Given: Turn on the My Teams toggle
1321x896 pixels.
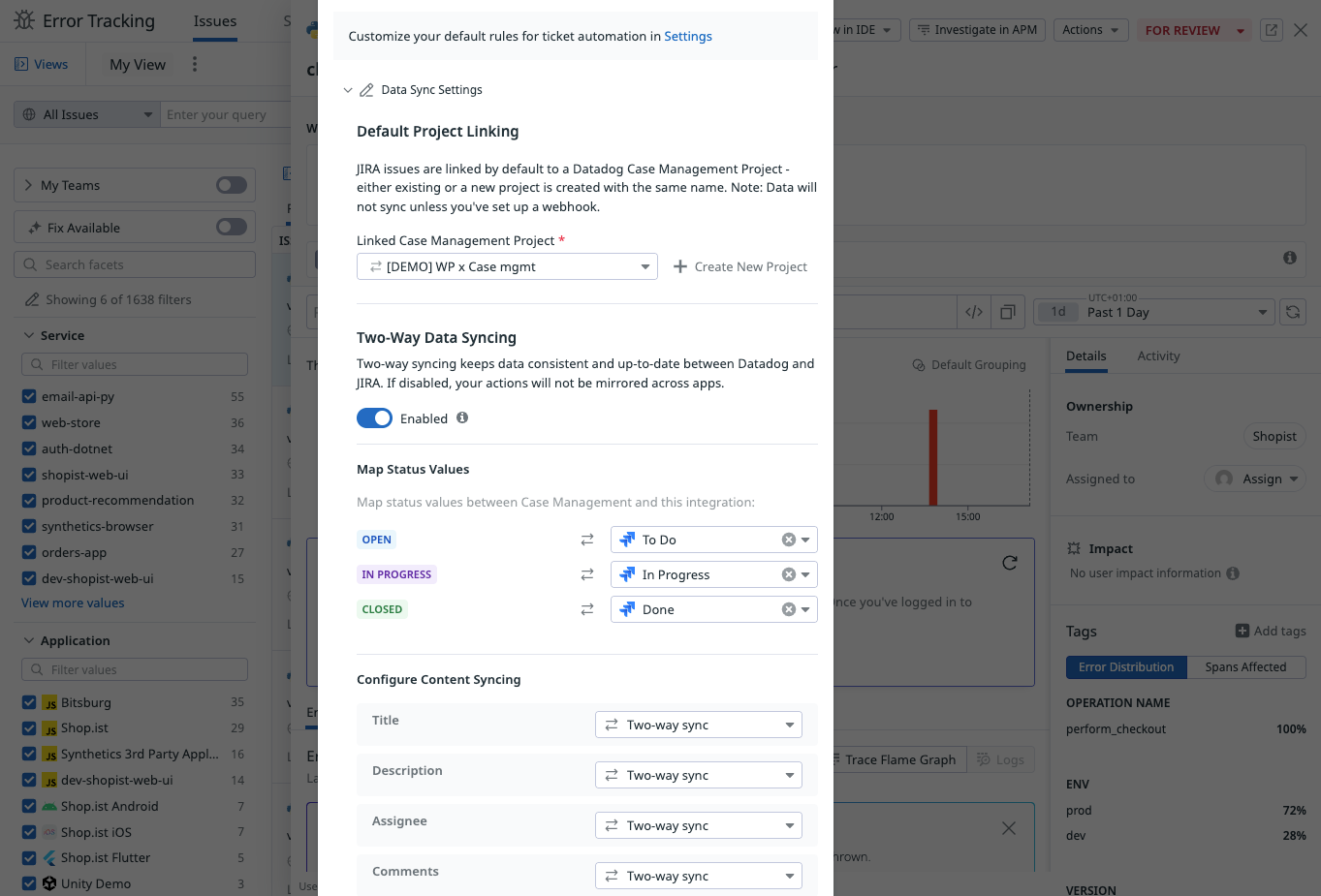Looking at the screenshot, I should click(231, 185).
